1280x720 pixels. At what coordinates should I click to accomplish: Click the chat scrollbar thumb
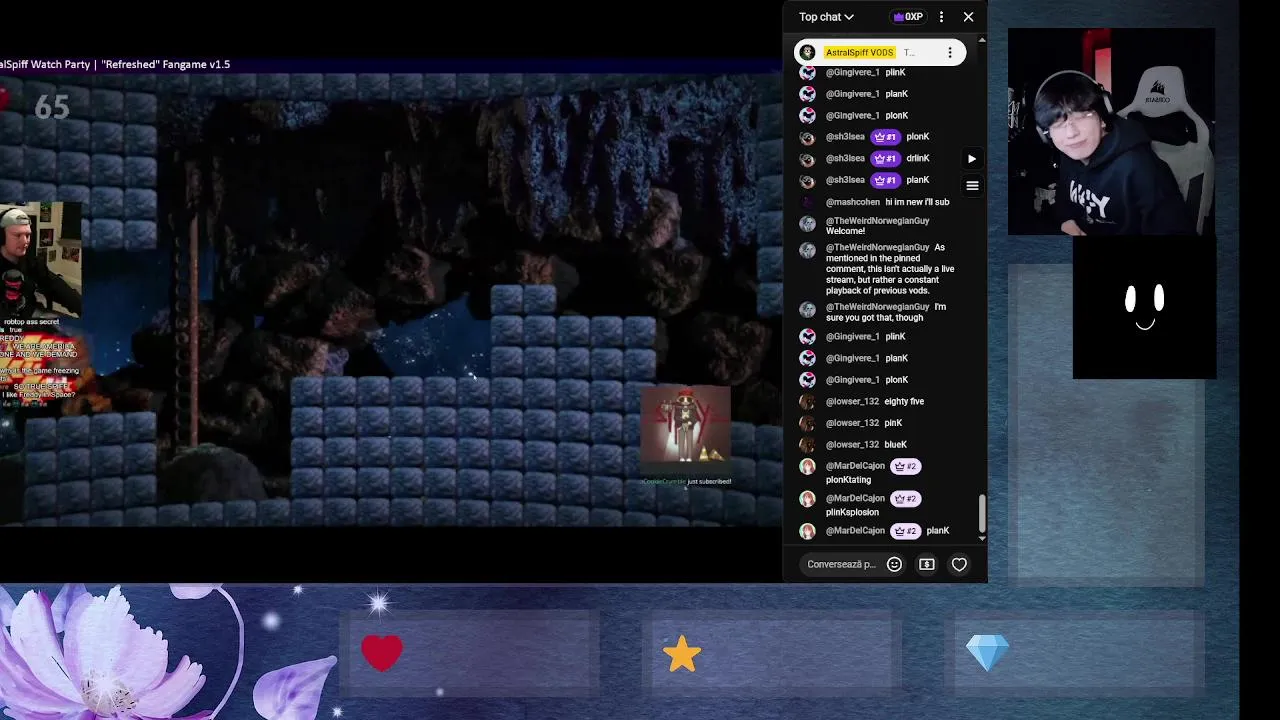point(982,513)
